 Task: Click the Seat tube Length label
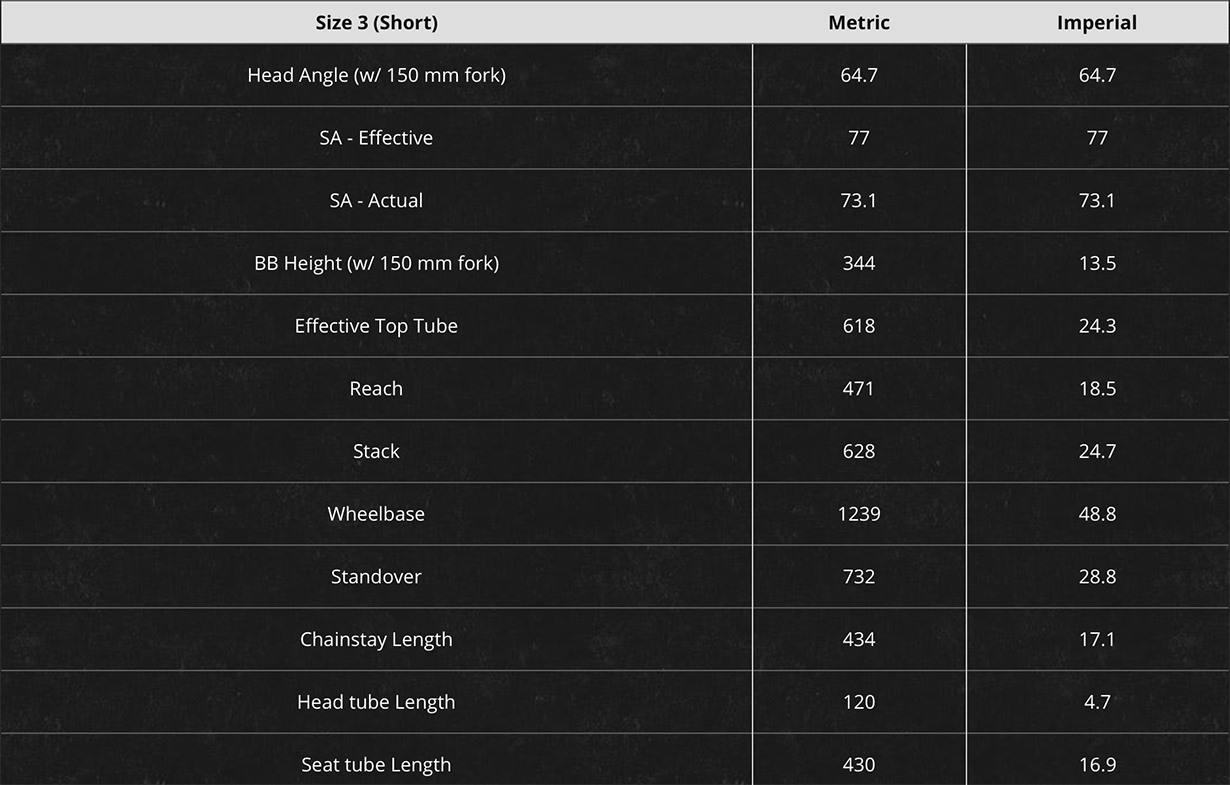(x=376, y=765)
